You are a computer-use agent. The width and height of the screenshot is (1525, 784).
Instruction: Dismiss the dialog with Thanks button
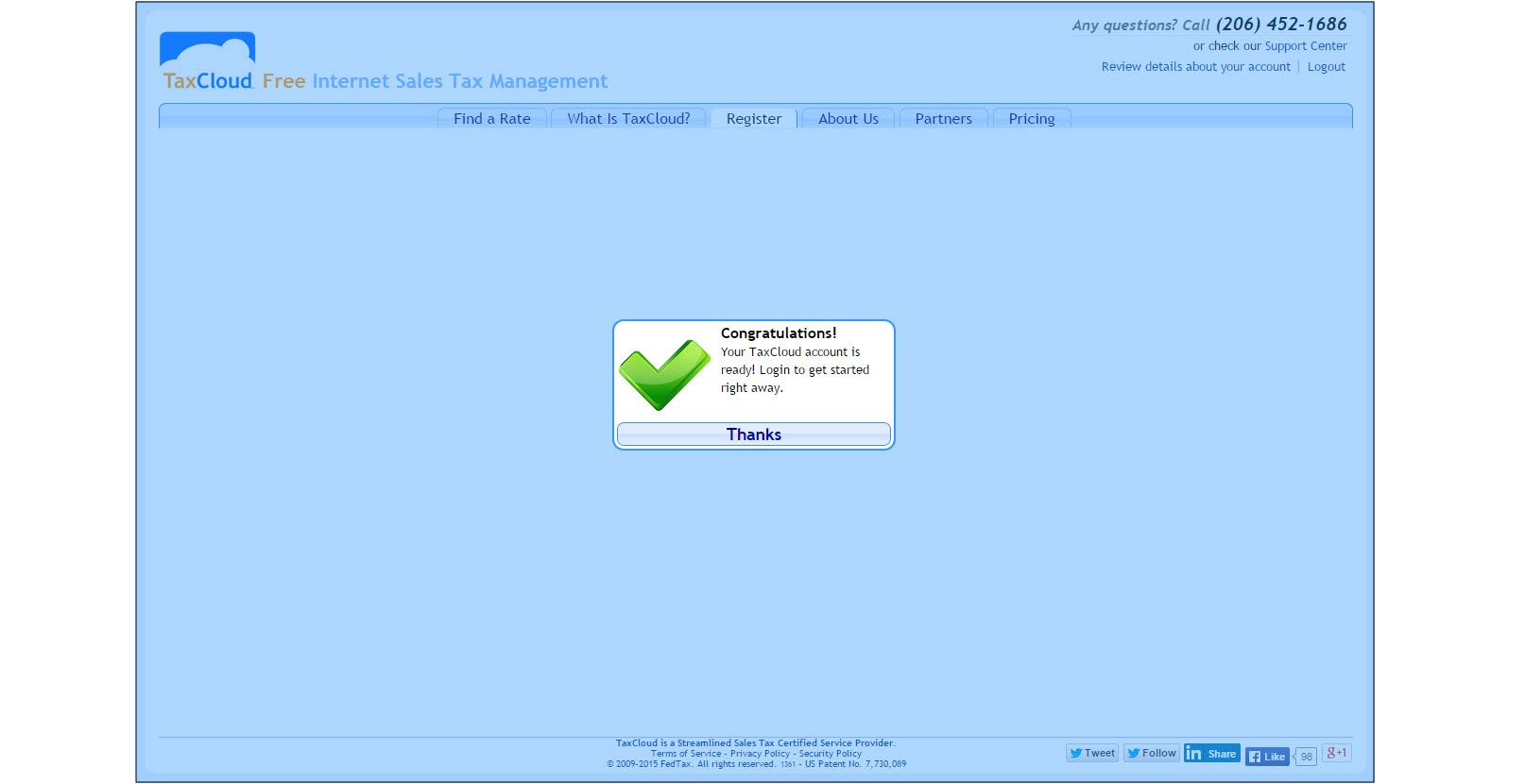pyautogui.click(x=754, y=435)
